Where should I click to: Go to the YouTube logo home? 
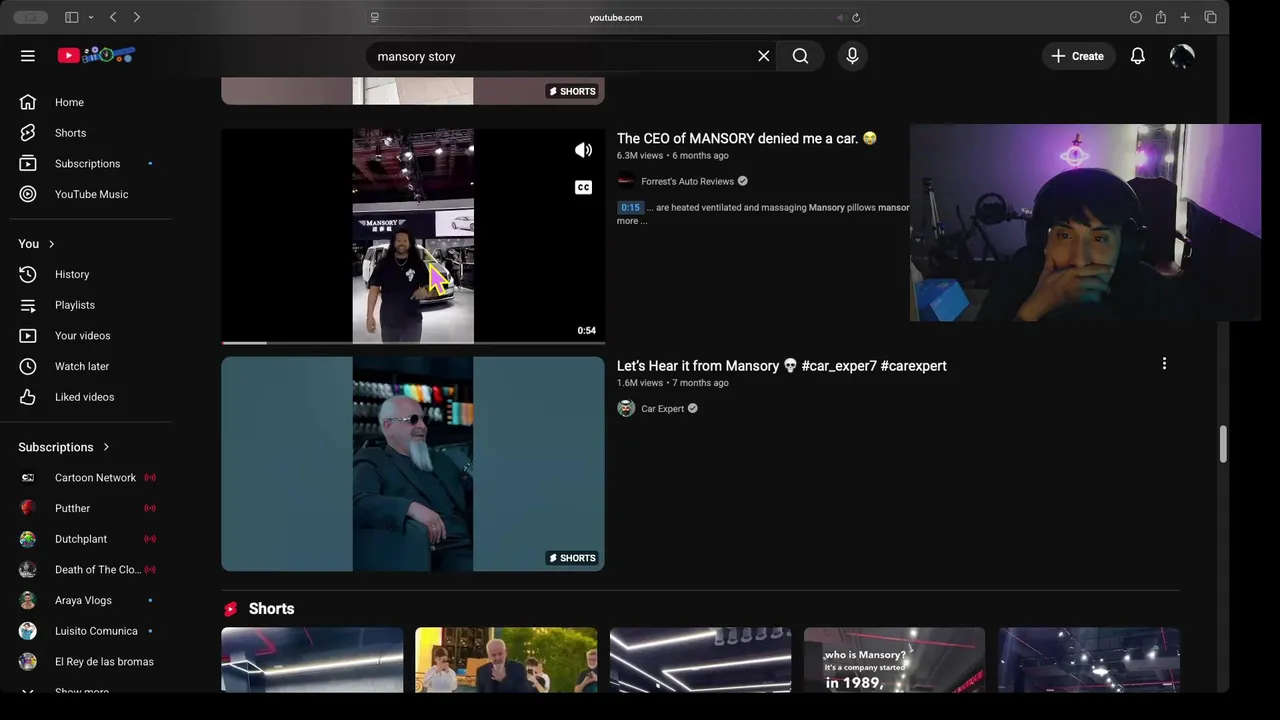pyautogui.click(x=96, y=56)
